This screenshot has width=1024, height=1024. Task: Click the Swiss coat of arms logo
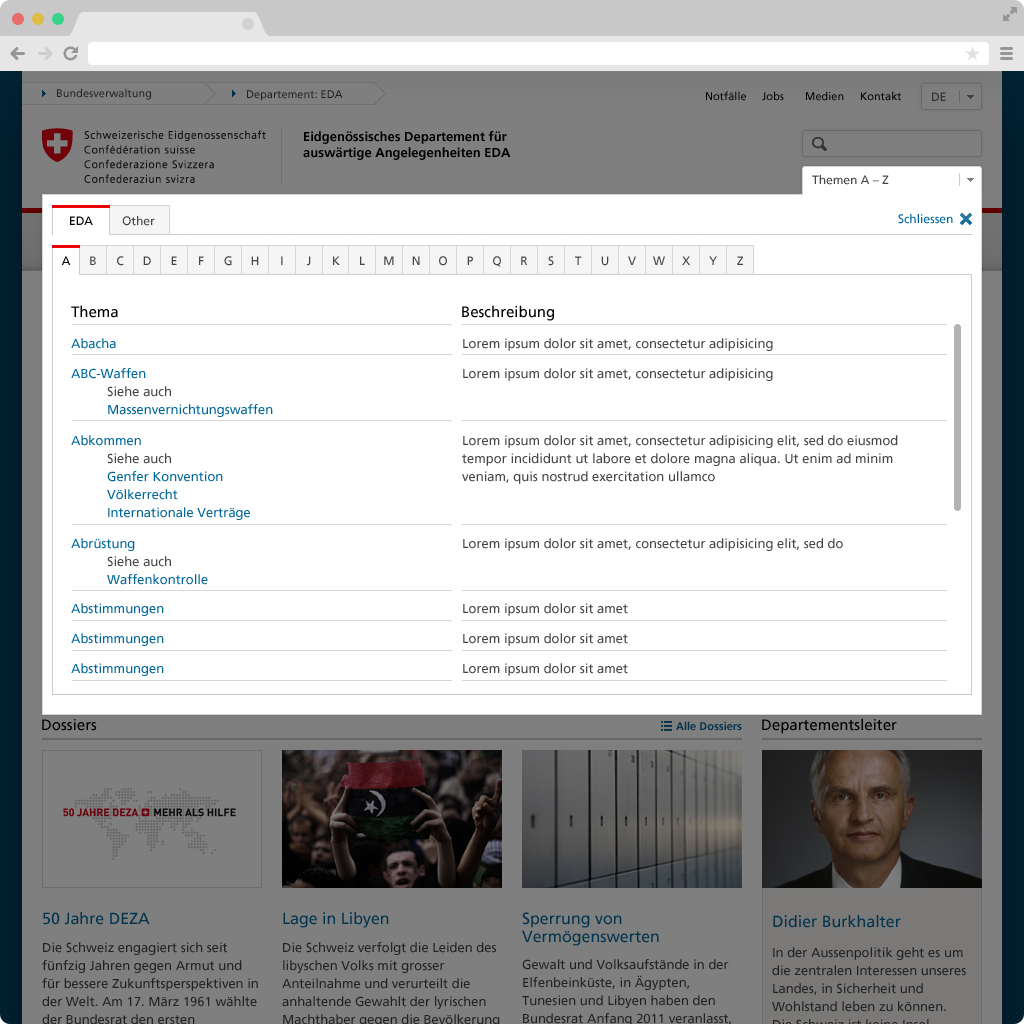click(57, 144)
